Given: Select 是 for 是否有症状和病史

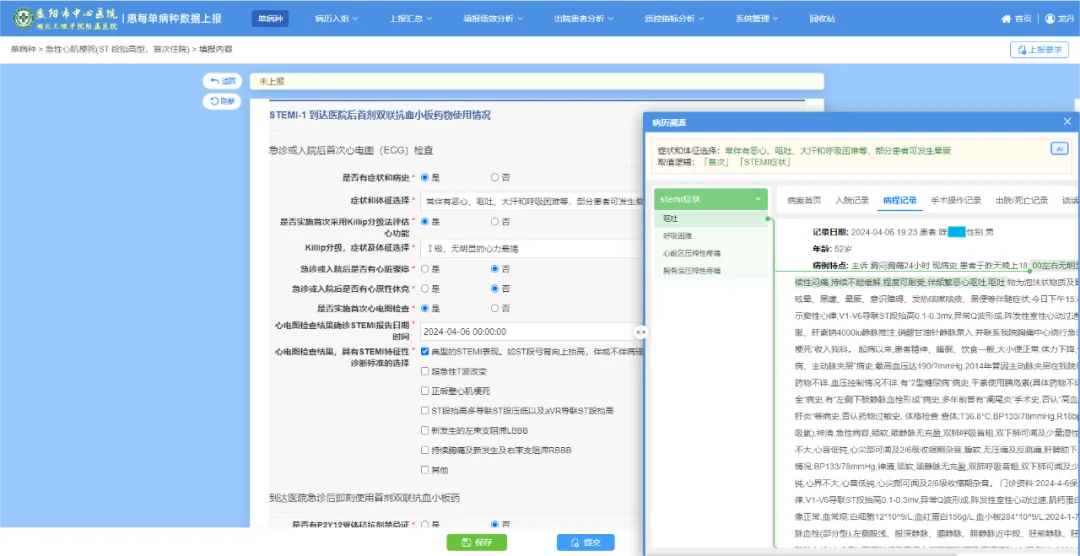Looking at the screenshot, I should point(425,177).
